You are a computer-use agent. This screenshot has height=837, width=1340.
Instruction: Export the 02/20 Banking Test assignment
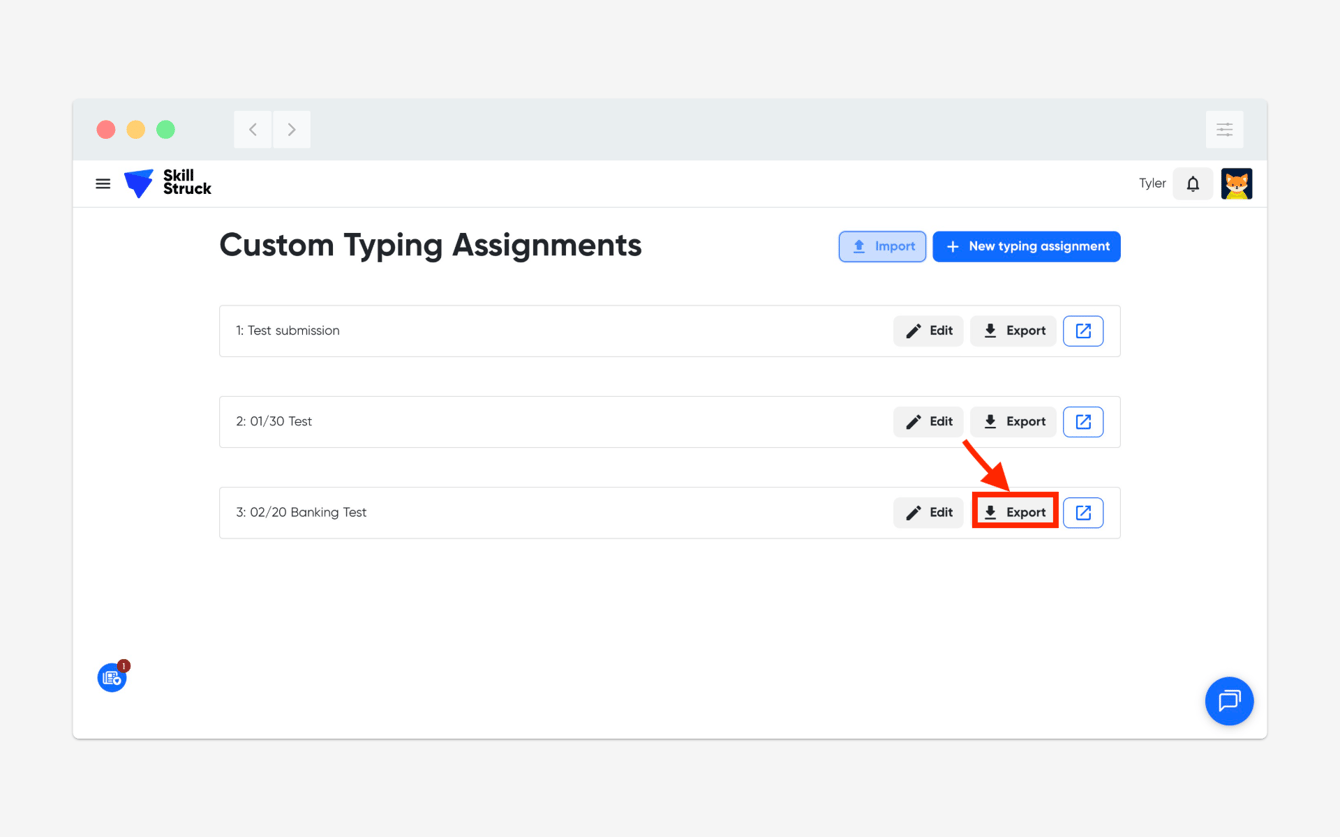(1014, 512)
